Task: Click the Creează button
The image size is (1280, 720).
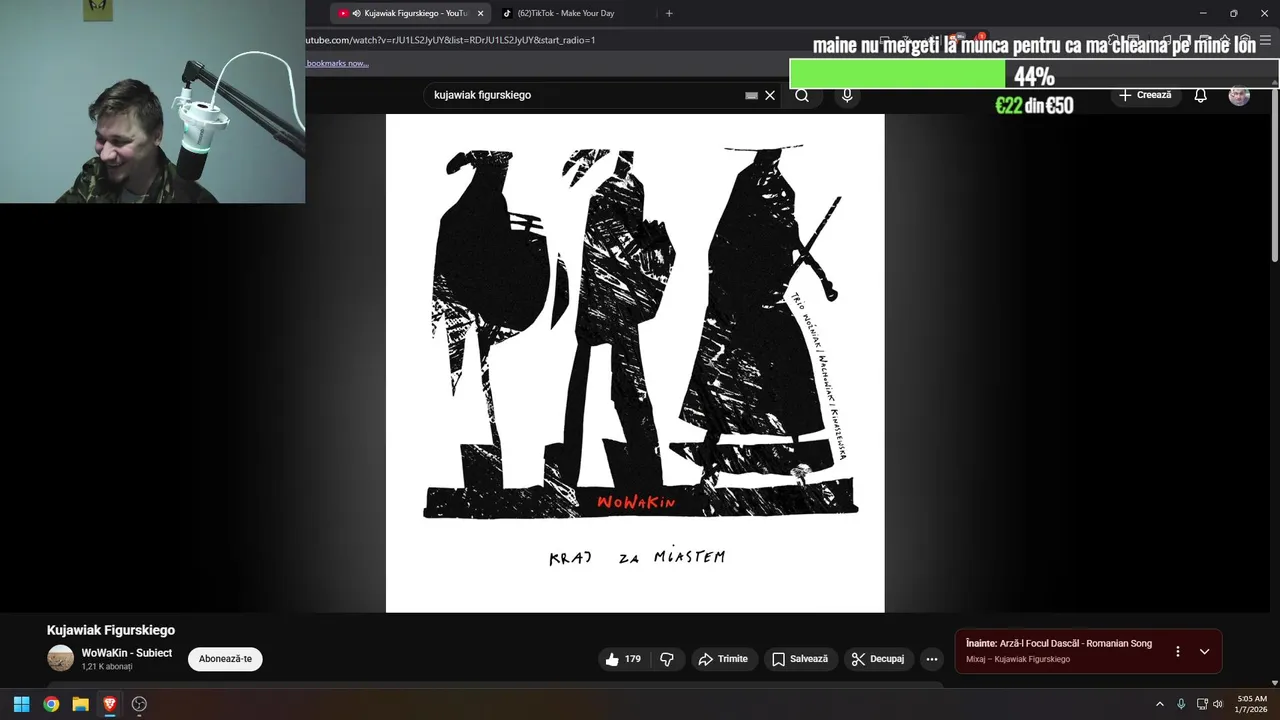Action: coord(1145,95)
